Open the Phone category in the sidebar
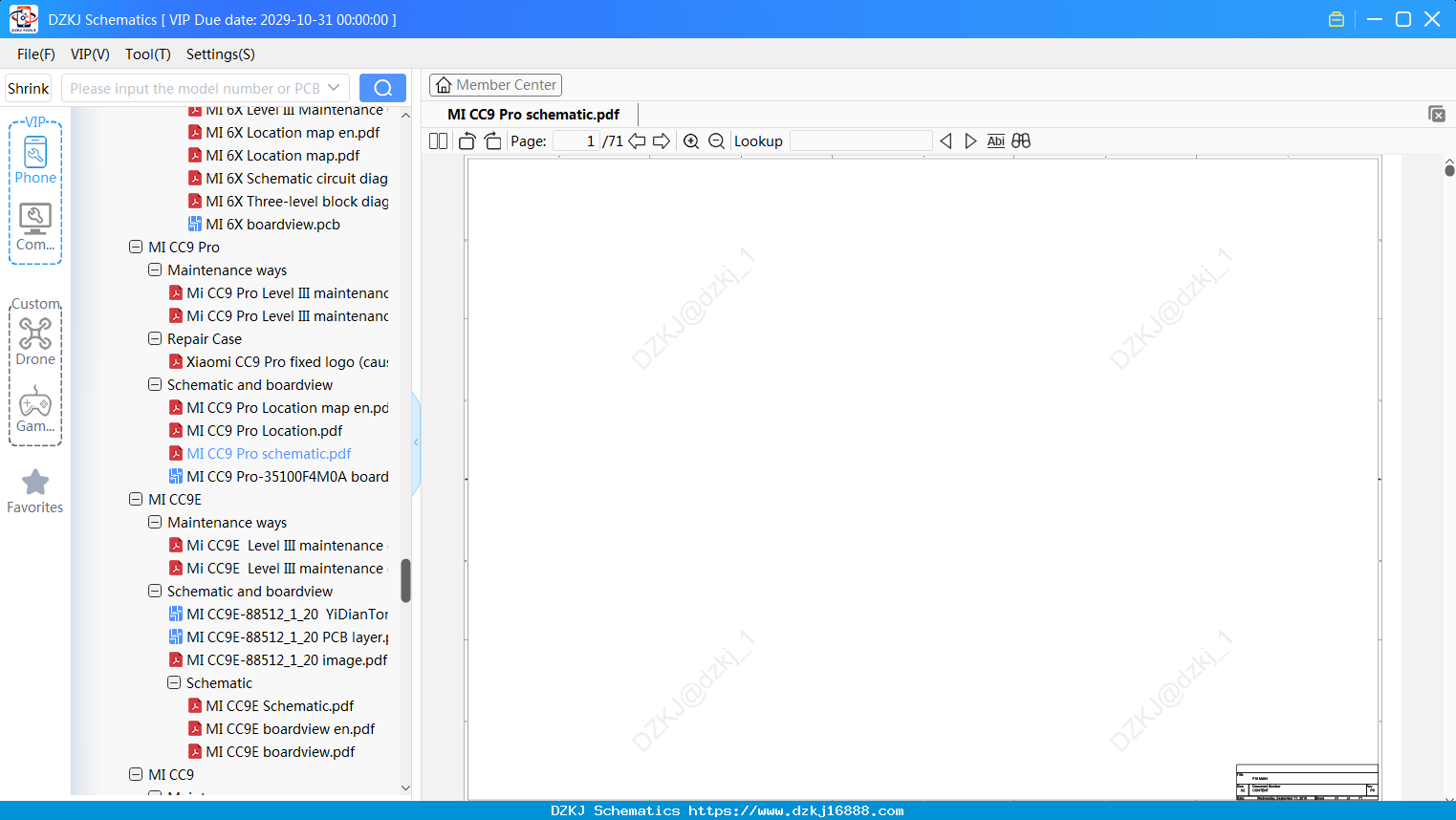This screenshot has width=1456, height=820. [35, 160]
